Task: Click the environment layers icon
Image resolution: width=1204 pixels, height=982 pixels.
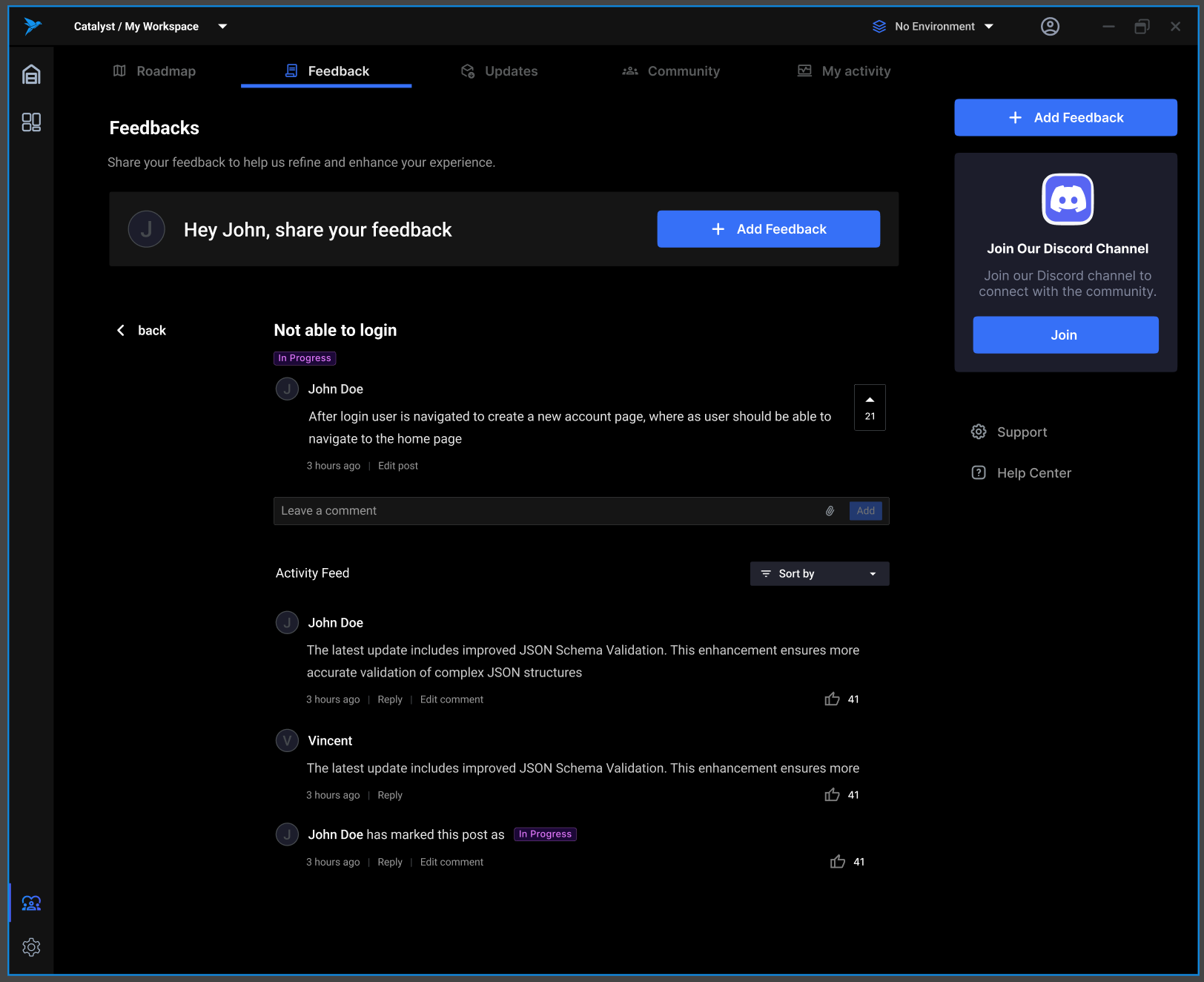Action: (x=879, y=27)
